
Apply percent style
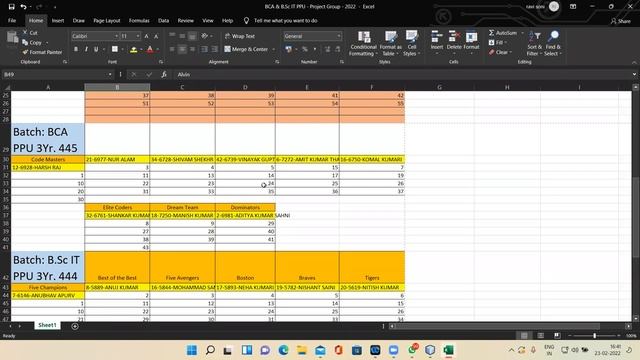point(304,49)
